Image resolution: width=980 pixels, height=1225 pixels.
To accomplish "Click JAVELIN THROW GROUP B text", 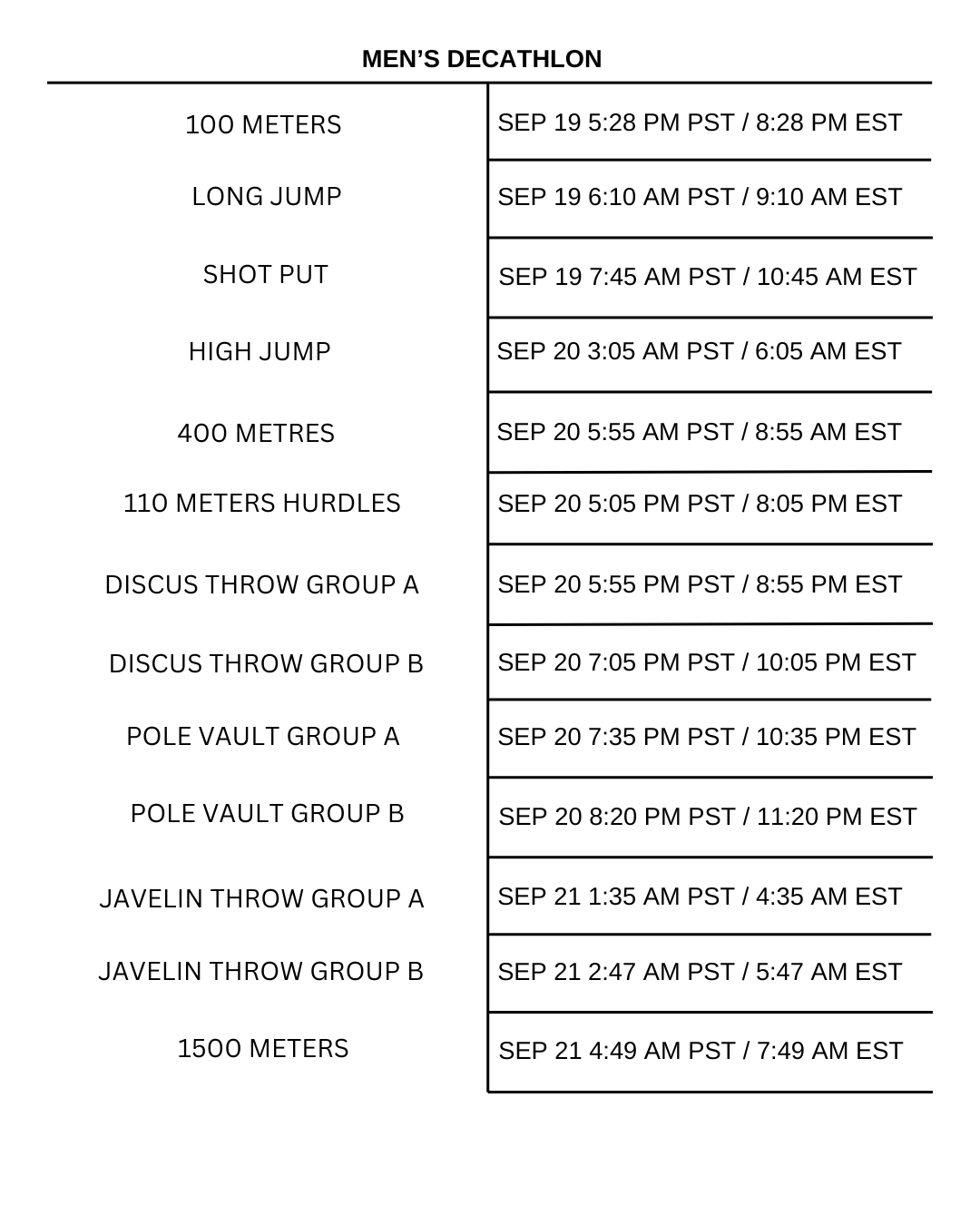I will point(260,972).
